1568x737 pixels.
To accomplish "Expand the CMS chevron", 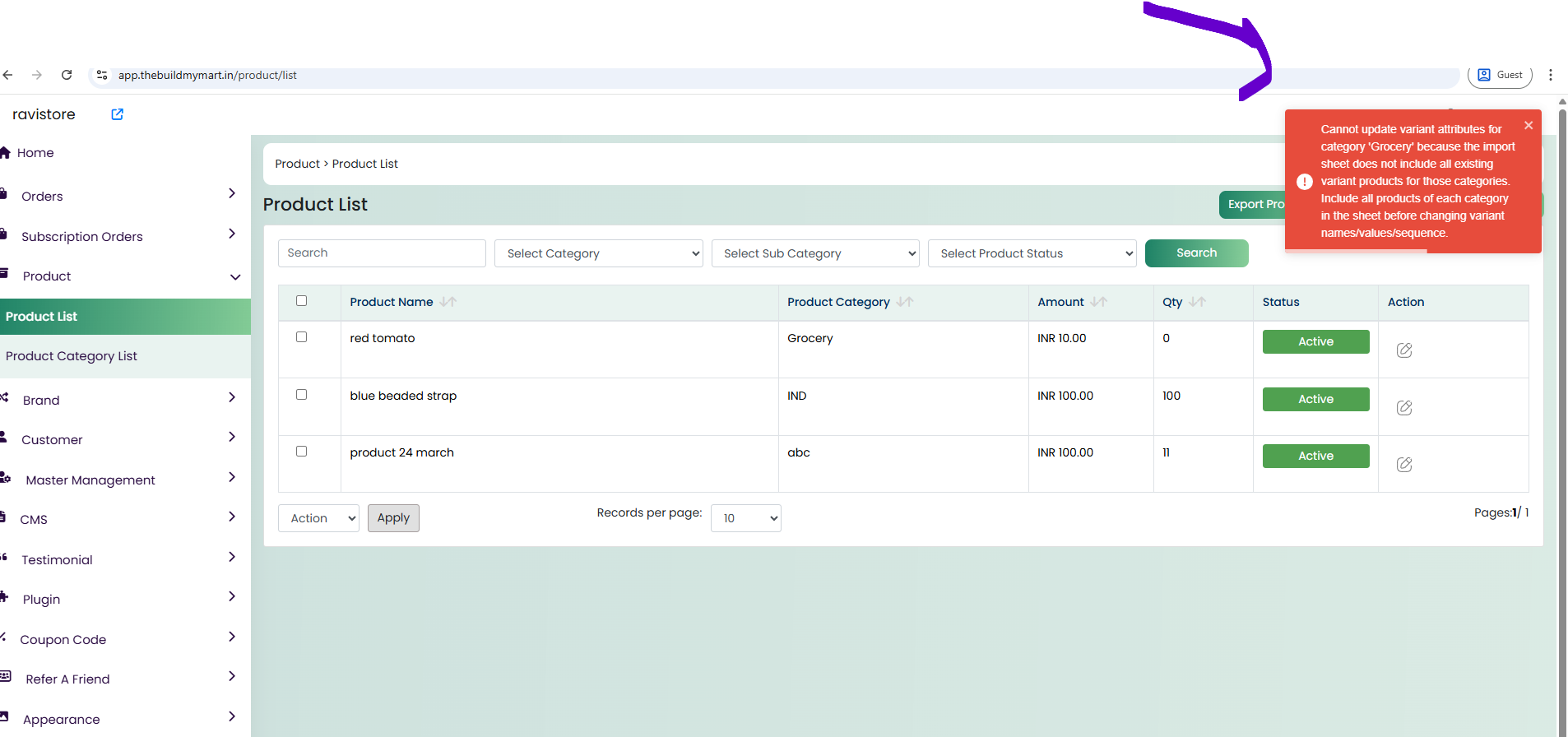I will 232,517.
